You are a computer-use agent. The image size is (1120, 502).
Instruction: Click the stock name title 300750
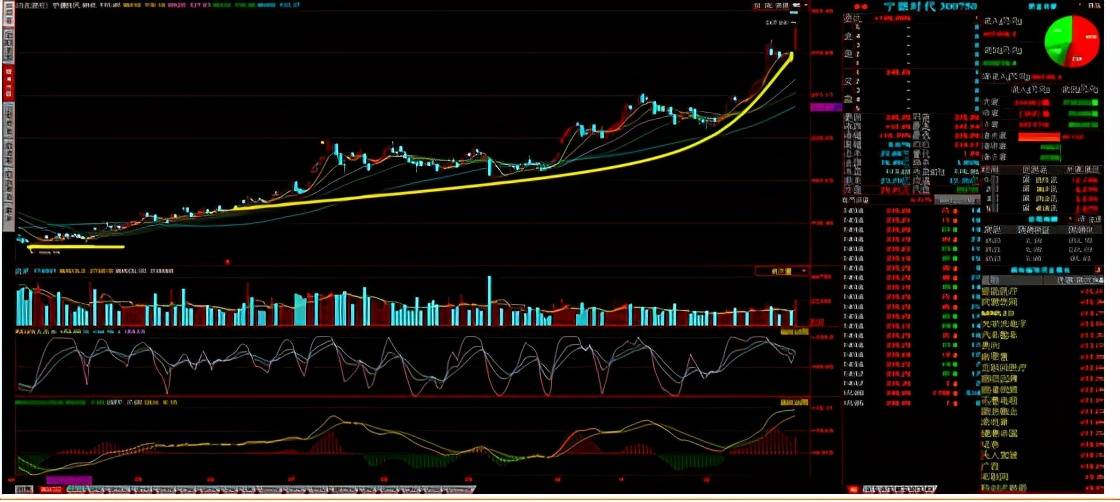(x=931, y=6)
